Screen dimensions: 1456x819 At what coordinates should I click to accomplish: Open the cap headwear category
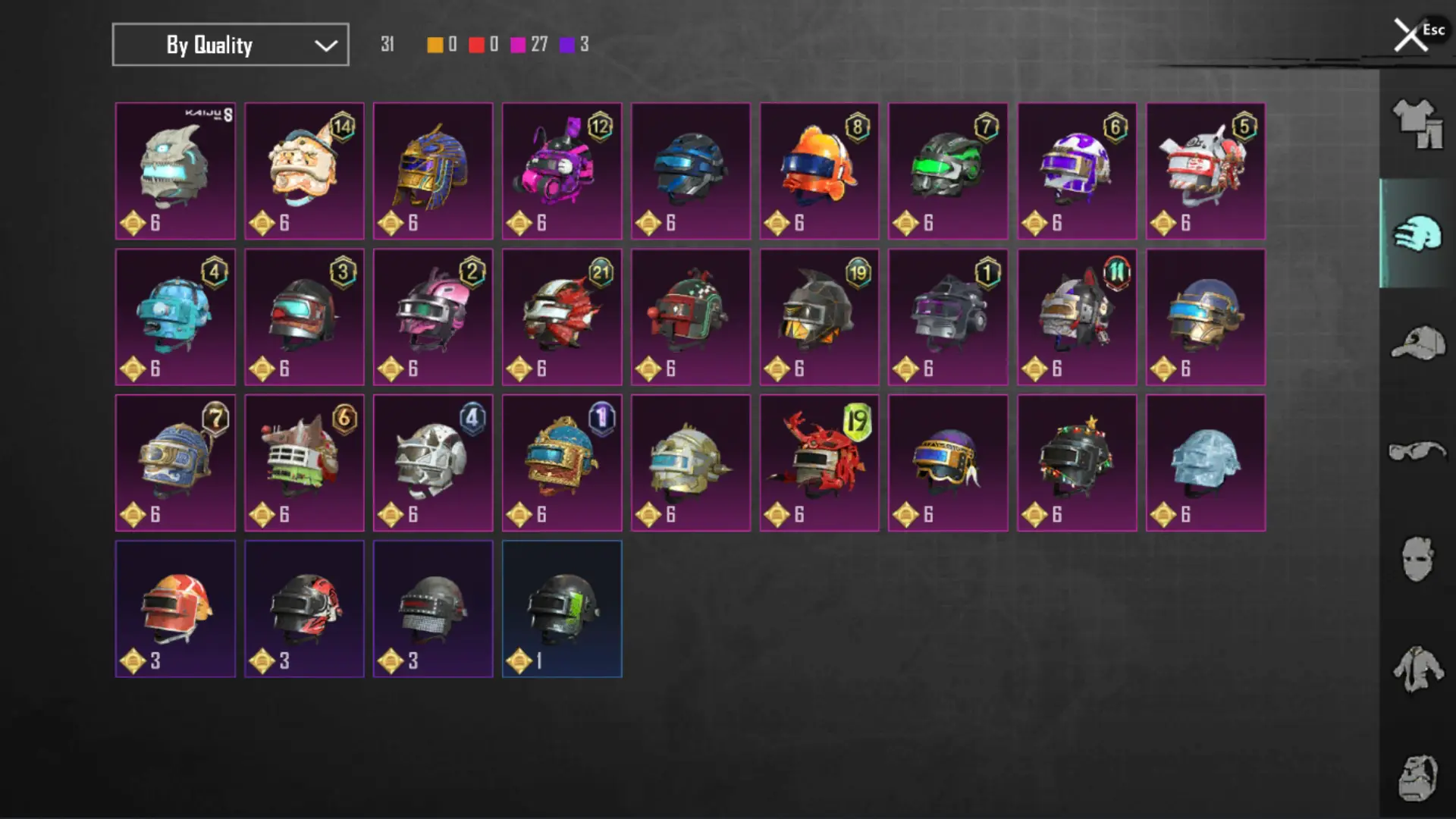[1417, 343]
